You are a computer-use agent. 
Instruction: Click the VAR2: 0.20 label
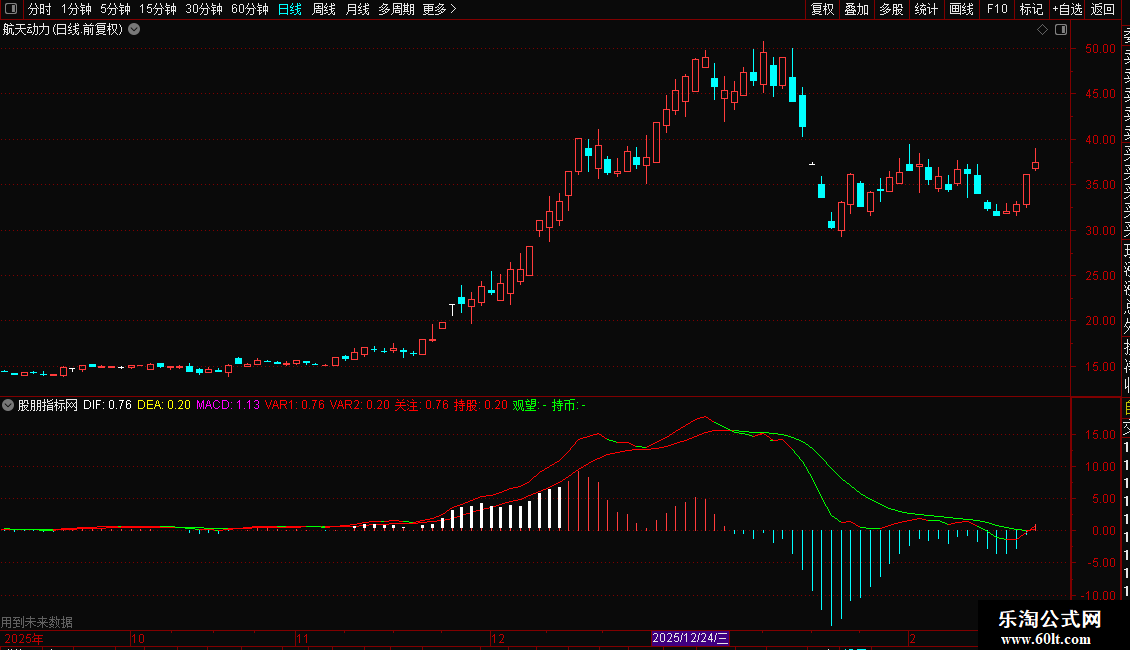[360, 405]
